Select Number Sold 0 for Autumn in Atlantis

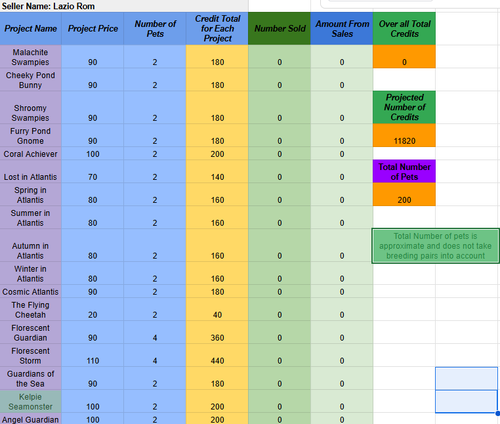pyautogui.click(x=280, y=245)
